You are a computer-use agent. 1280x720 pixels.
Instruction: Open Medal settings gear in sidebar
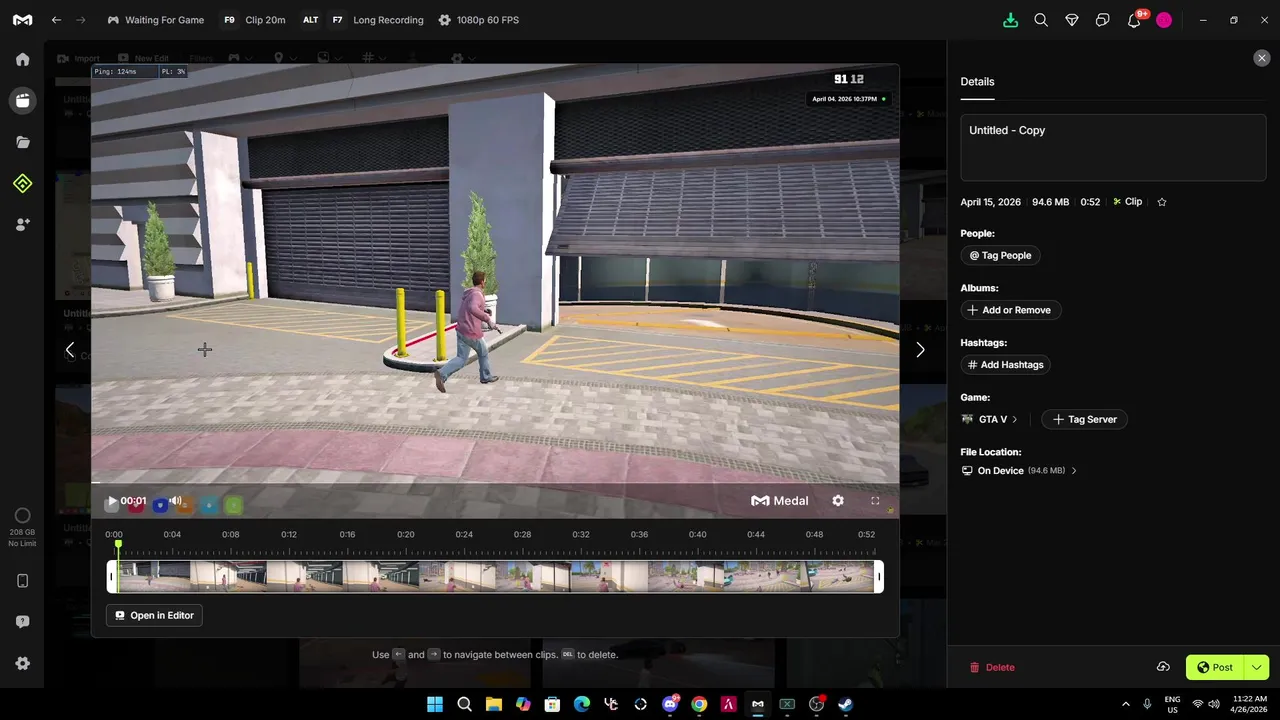click(22, 664)
